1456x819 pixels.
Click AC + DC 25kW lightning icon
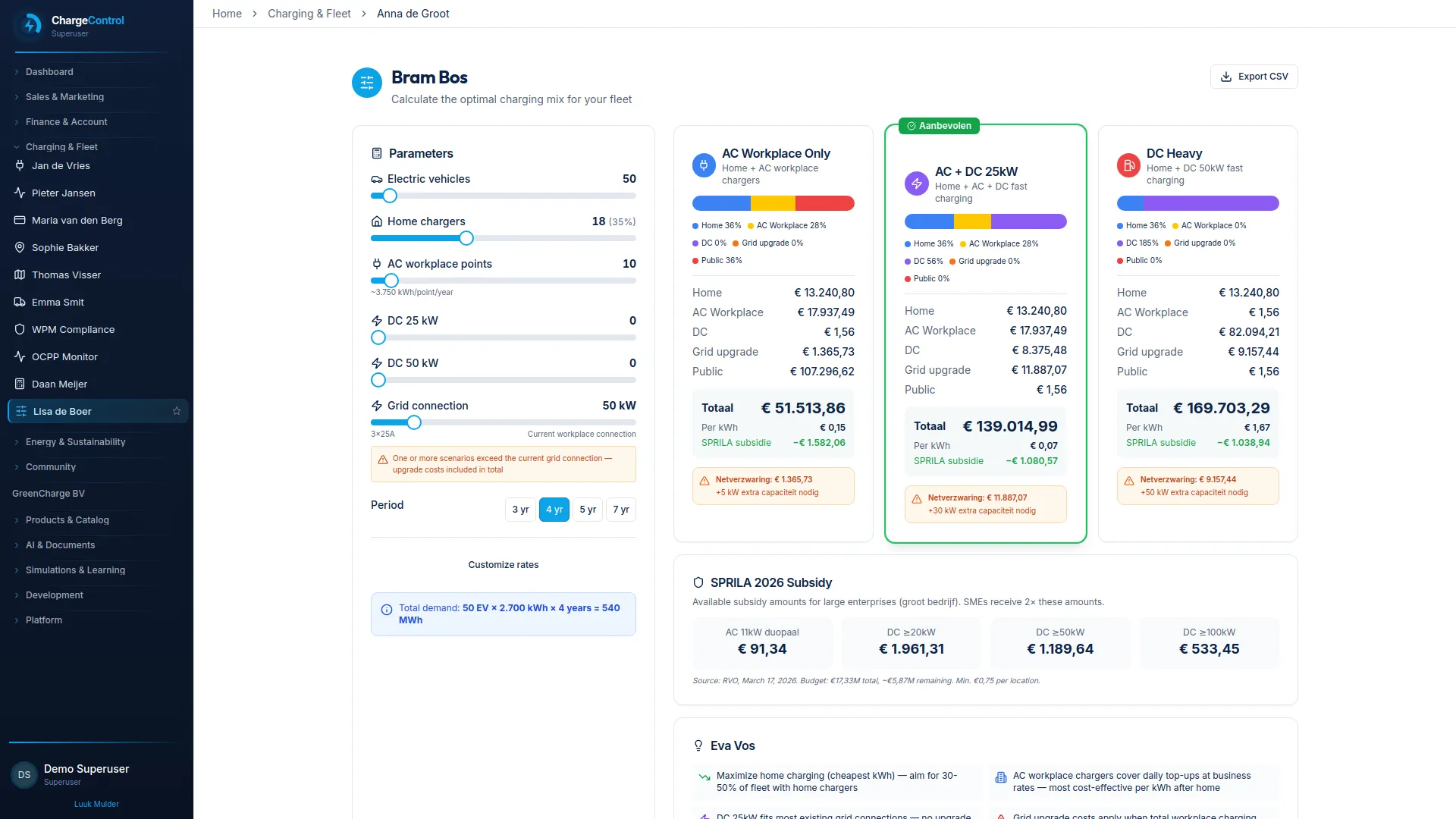point(916,184)
